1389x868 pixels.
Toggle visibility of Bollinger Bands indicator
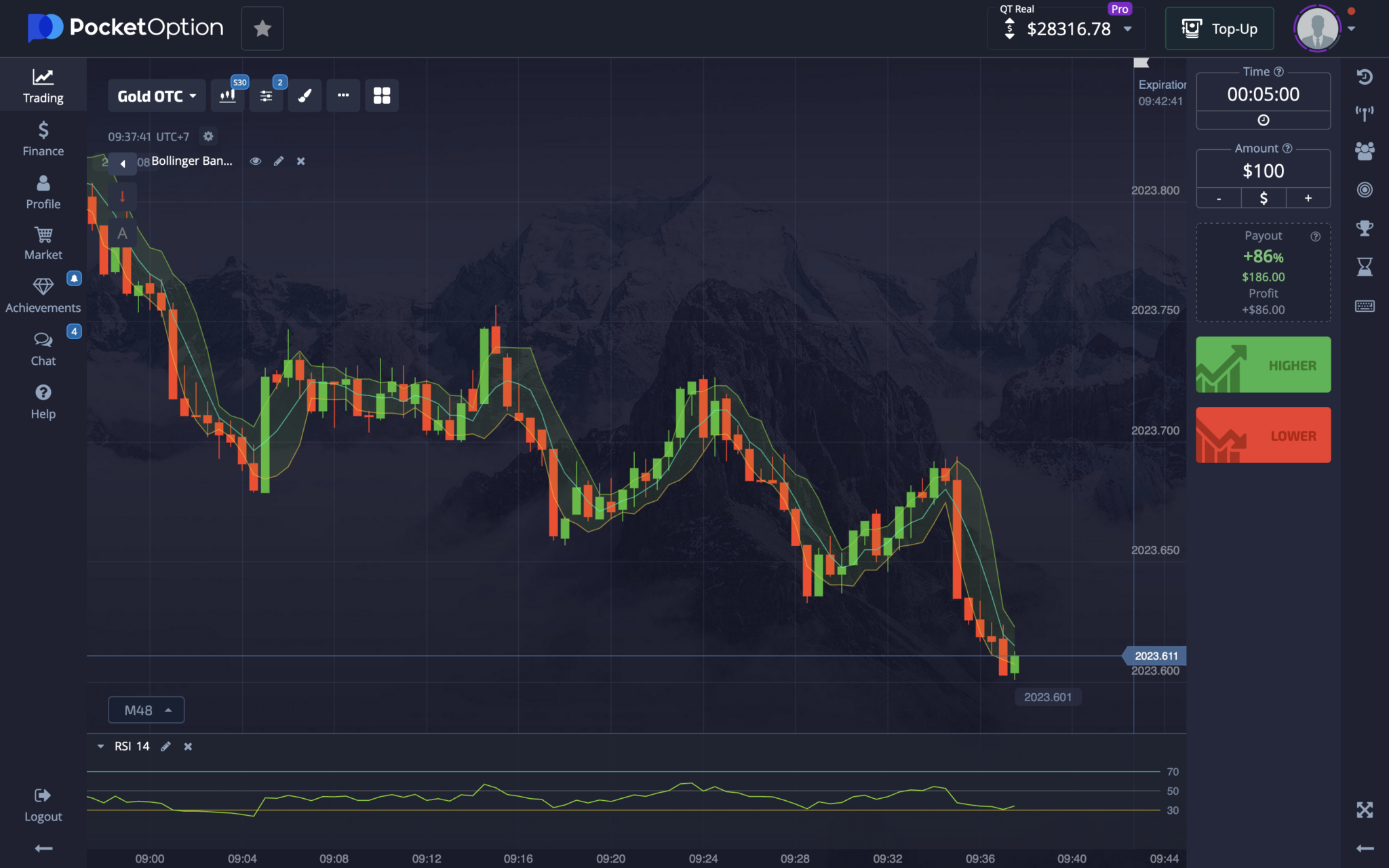coord(256,161)
